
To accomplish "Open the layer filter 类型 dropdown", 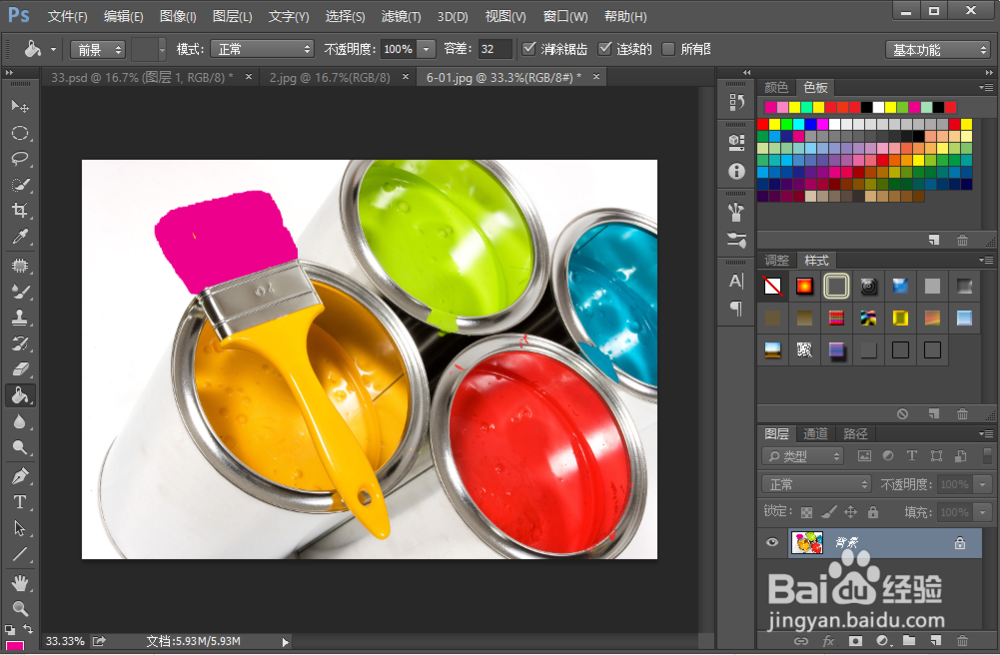I will coord(802,456).
